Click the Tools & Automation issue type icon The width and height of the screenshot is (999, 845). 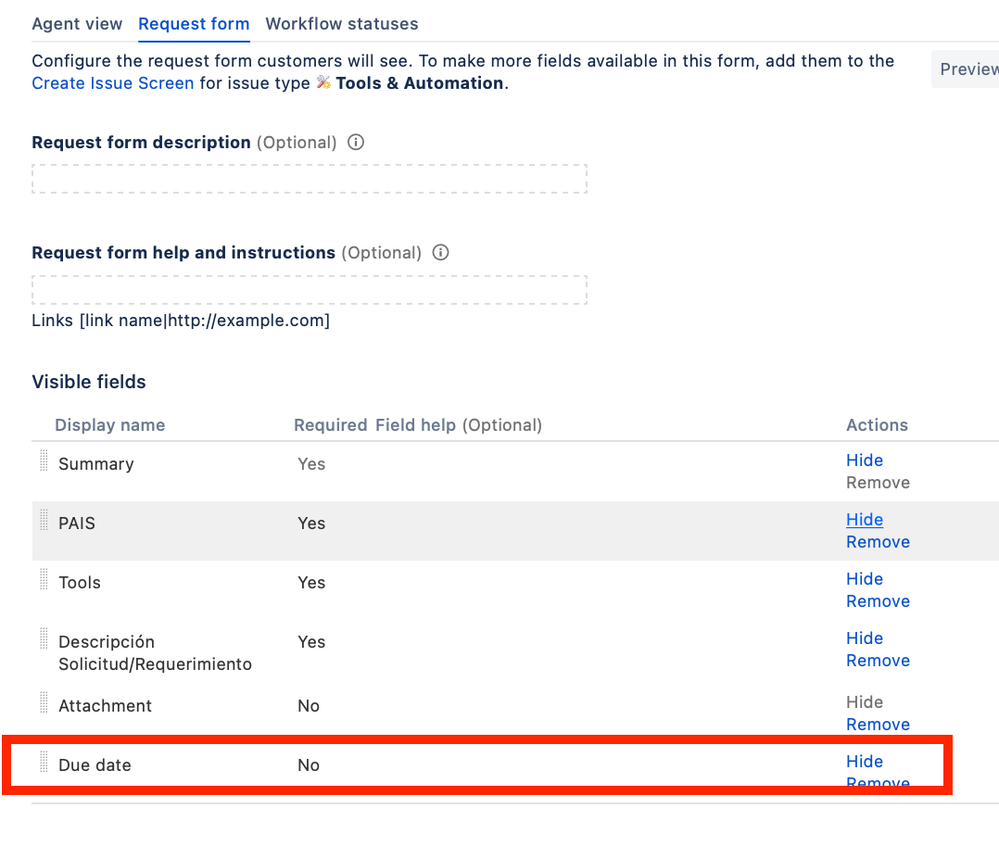[x=324, y=83]
